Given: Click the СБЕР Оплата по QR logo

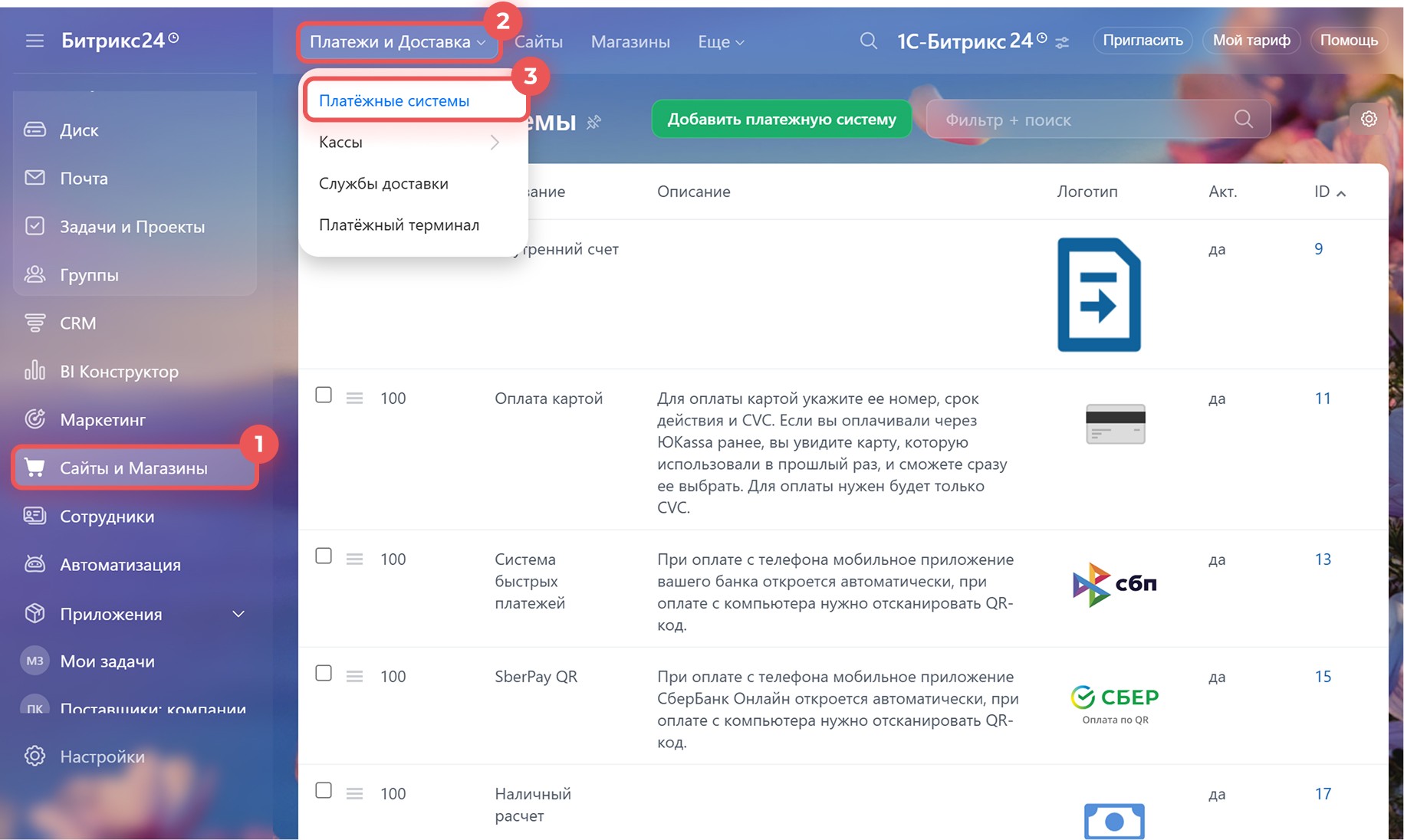Looking at the screenshot, I should [x=1114, y=704].
